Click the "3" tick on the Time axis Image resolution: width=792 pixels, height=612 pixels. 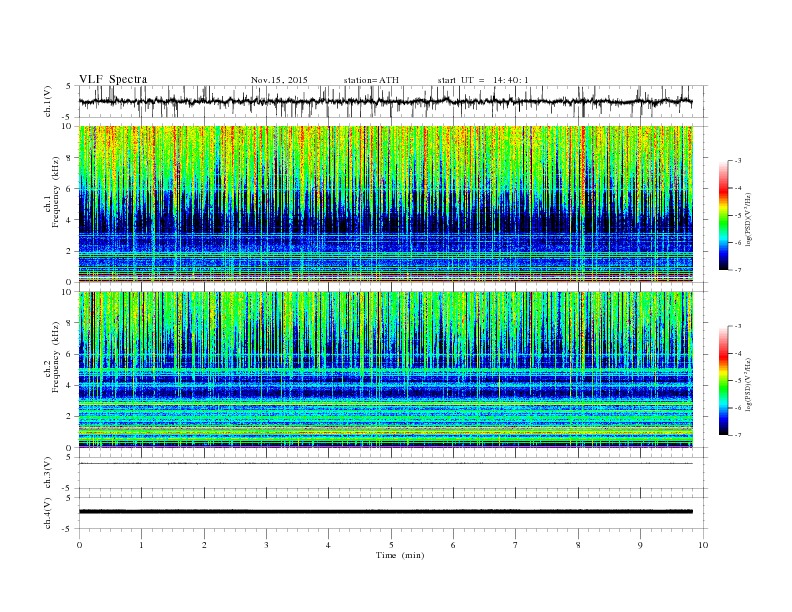click(266, 545)
